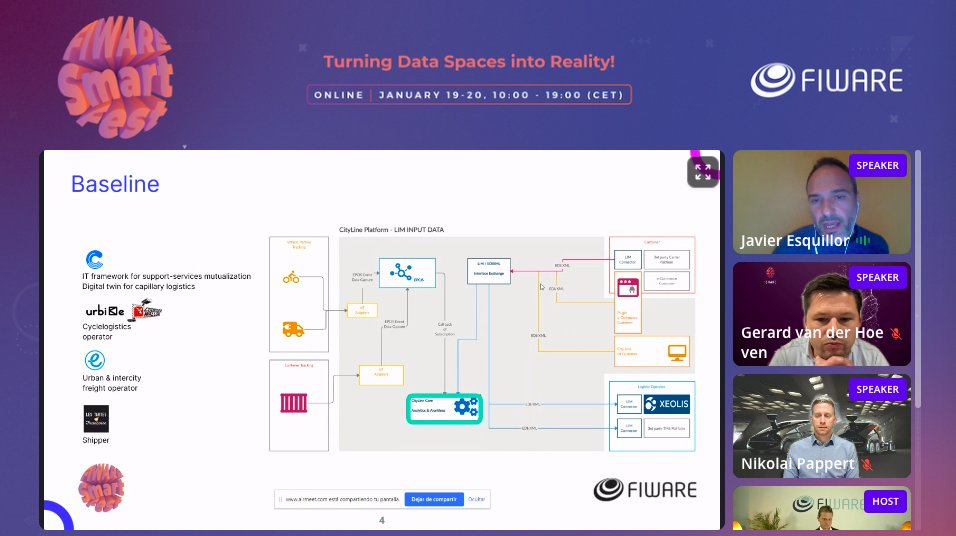The image size is (956, 536).
Task: Click the blue circular 'e' freight operator logo
Action: 95,360
